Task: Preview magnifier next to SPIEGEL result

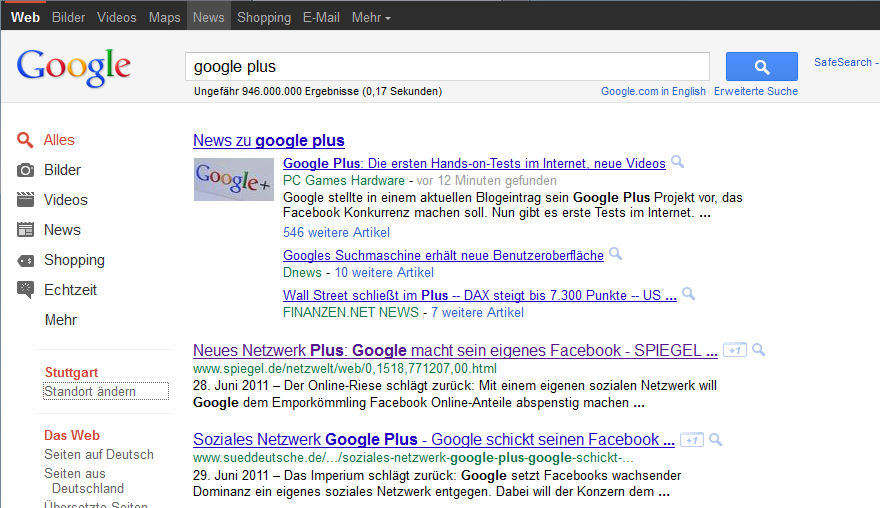Action: [759, 350]
